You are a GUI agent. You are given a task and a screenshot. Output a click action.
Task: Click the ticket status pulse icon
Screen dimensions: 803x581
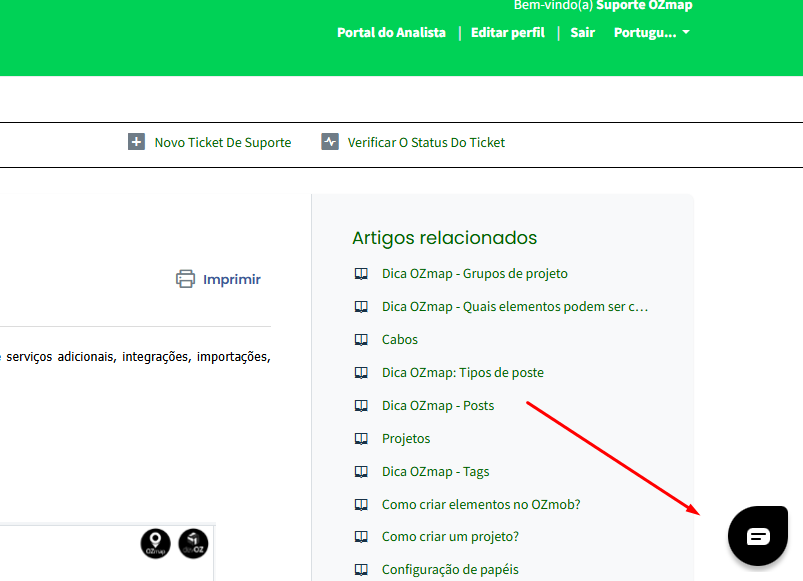point(330,142)
